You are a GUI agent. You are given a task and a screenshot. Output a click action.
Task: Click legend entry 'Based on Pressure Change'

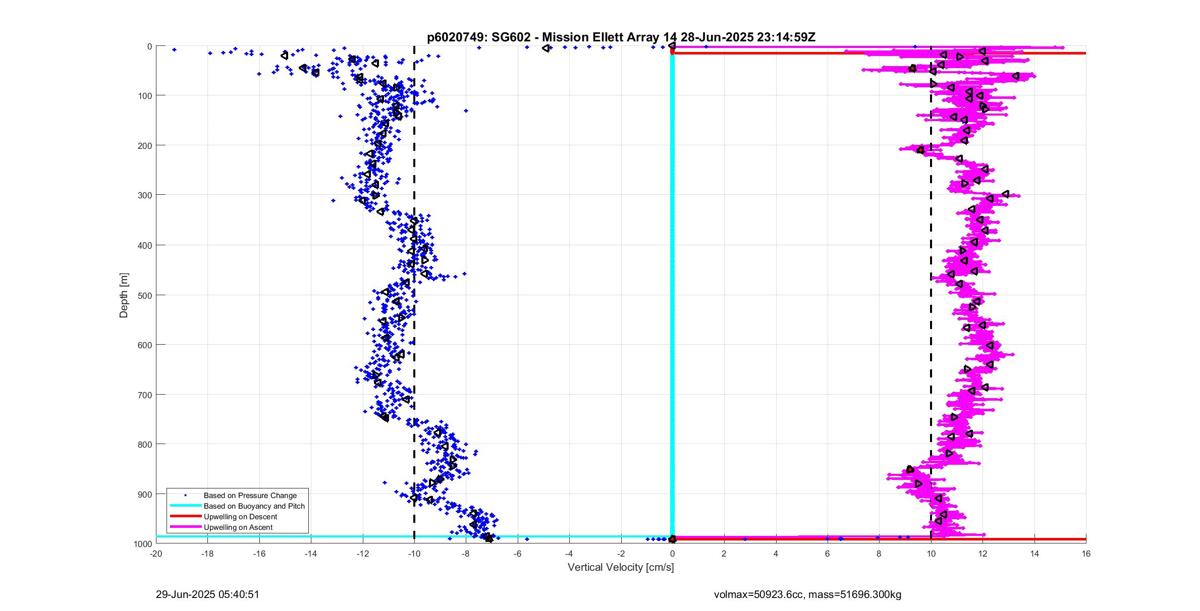point(250,495)
